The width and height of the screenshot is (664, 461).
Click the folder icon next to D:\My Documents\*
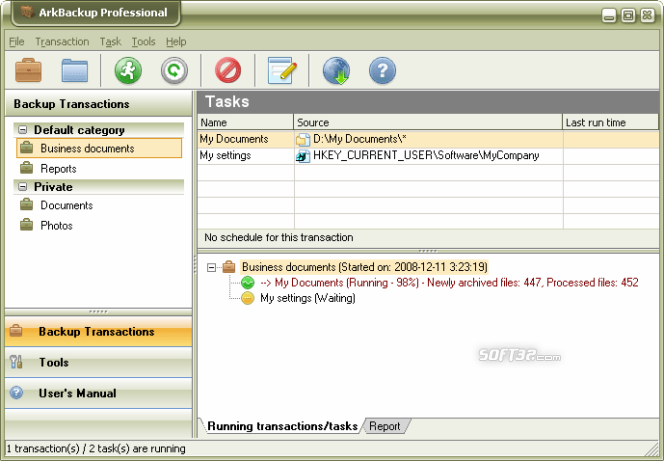(303, 139)
